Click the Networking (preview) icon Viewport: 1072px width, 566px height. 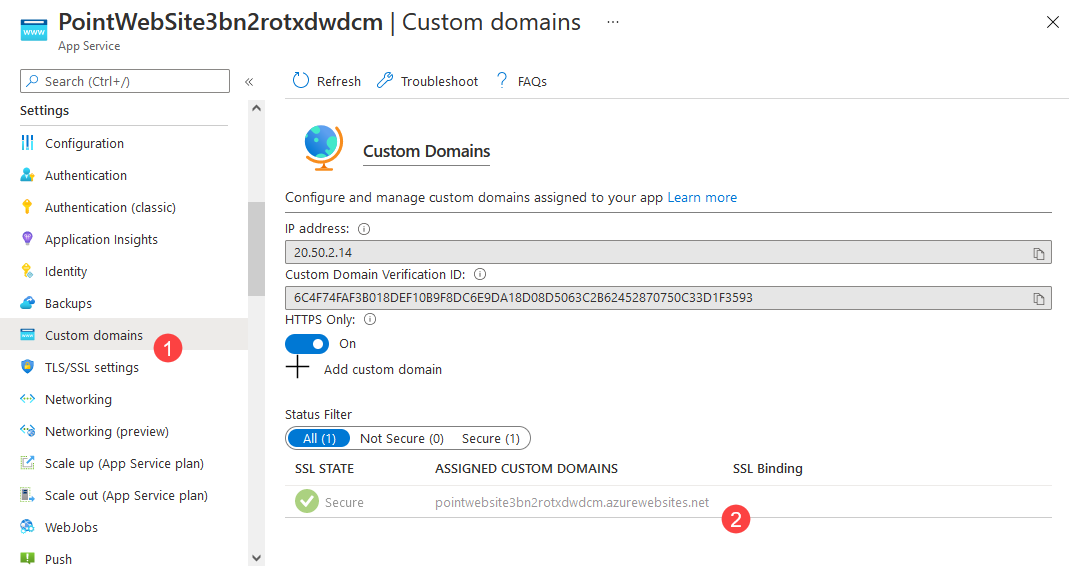pyautogui.click(x=27, y=431)
